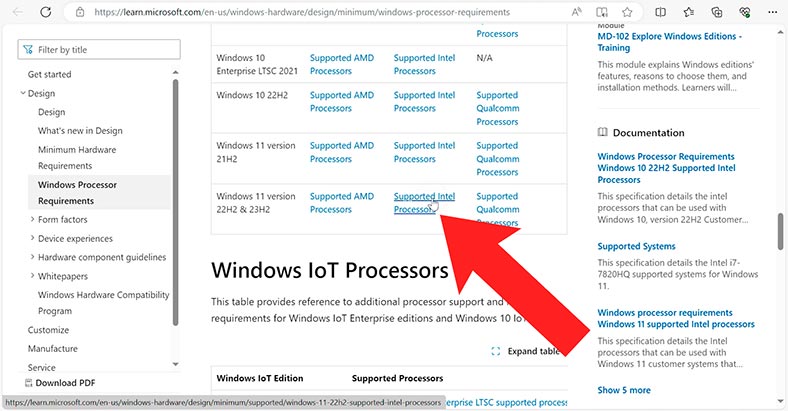Click Supported Processors column header
788x411 pixels.
[x=398, y=378]
